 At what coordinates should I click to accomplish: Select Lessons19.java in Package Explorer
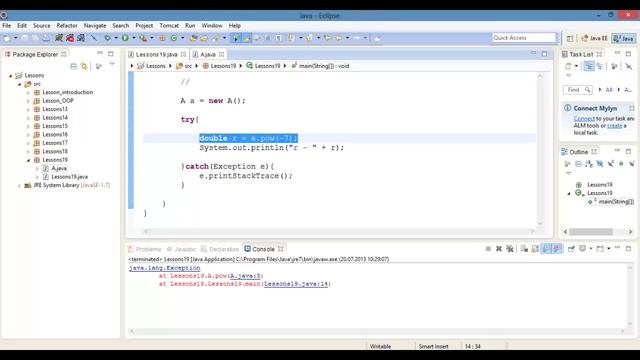[x=69, y=177]
